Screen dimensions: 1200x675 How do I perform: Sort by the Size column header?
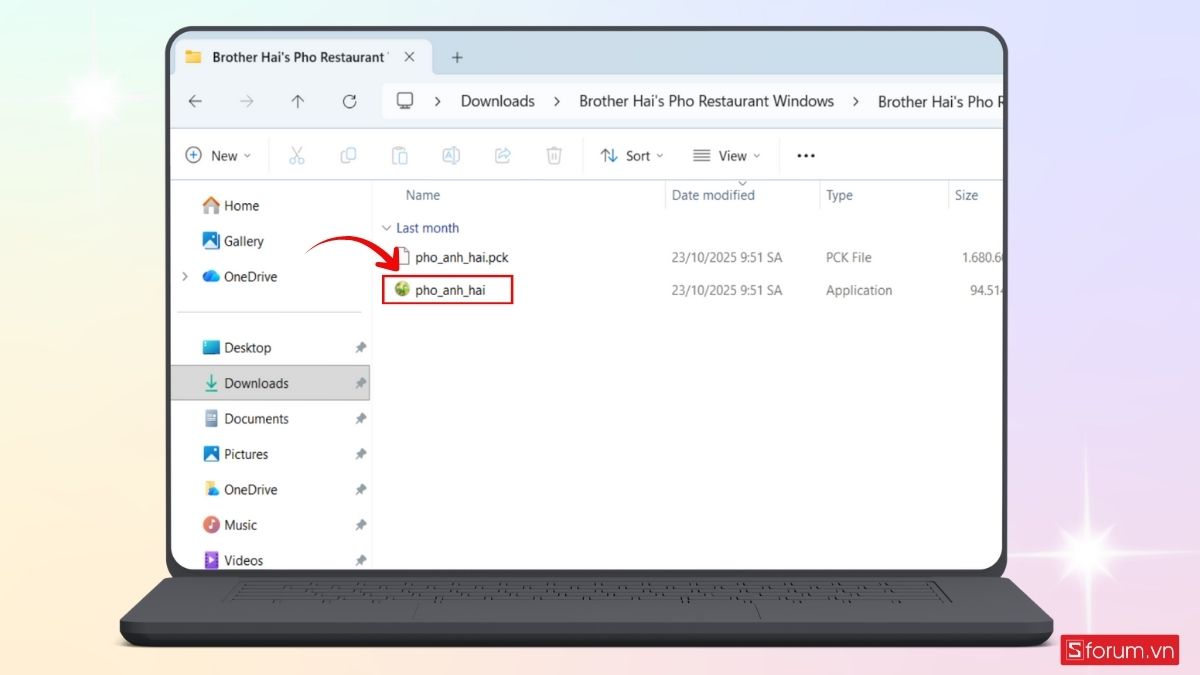point(966,195)
